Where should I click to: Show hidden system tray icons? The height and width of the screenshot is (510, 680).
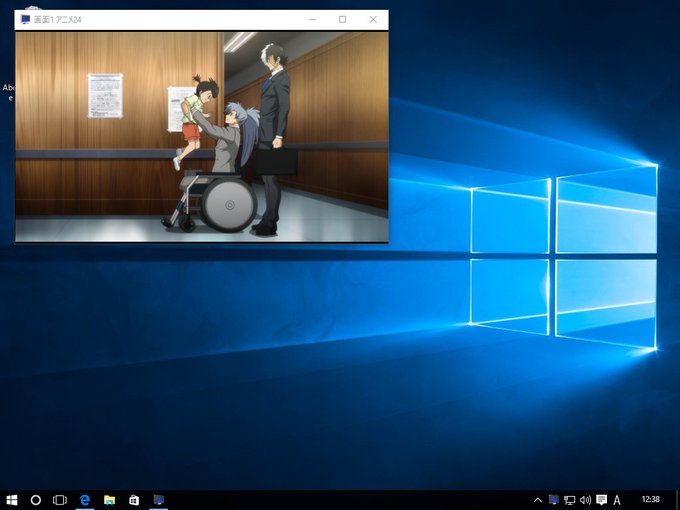[x=537, y=500]
